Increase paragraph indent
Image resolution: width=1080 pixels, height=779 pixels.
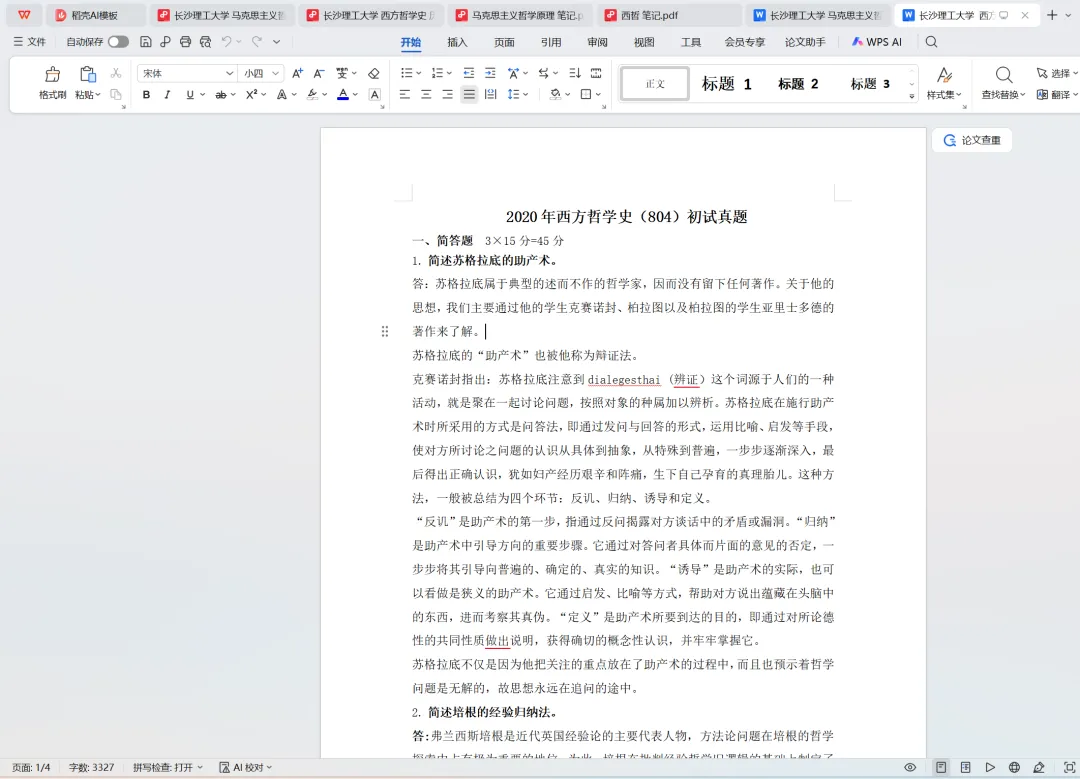coord(490,73)
